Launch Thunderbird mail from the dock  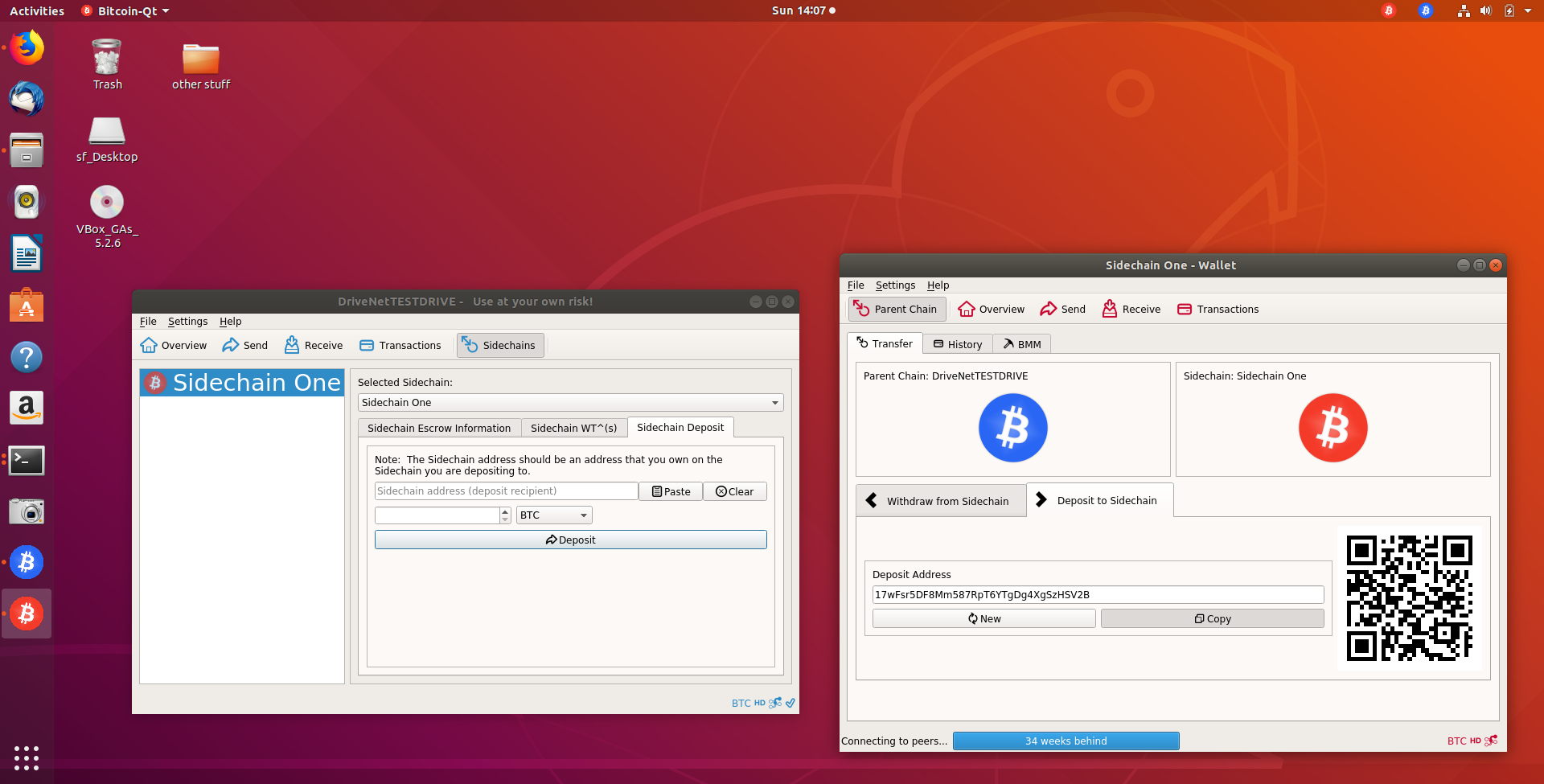pos(27,99)
